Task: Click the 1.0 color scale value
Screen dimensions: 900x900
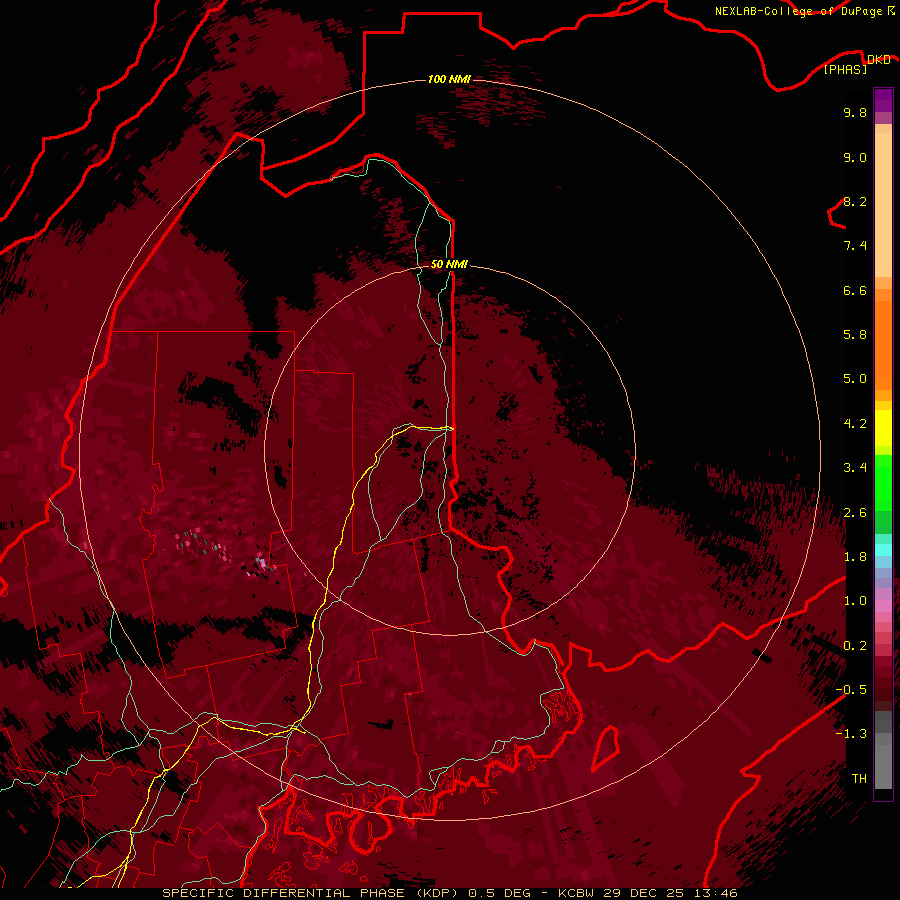Action: [x=855, y=601]
